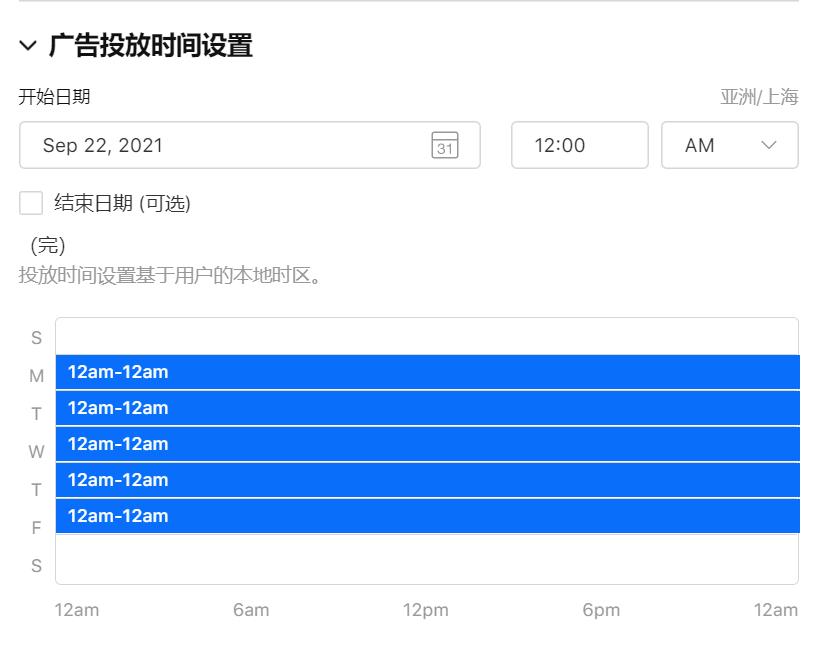This screenshot has width=839, height=650.
Task: Select Monday's 12am-12am schedule bar
Action: [428, 372]
